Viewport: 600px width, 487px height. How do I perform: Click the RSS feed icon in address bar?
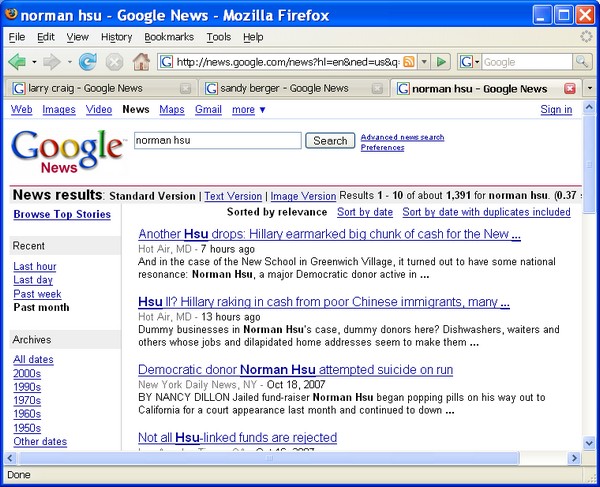(409, 62)
